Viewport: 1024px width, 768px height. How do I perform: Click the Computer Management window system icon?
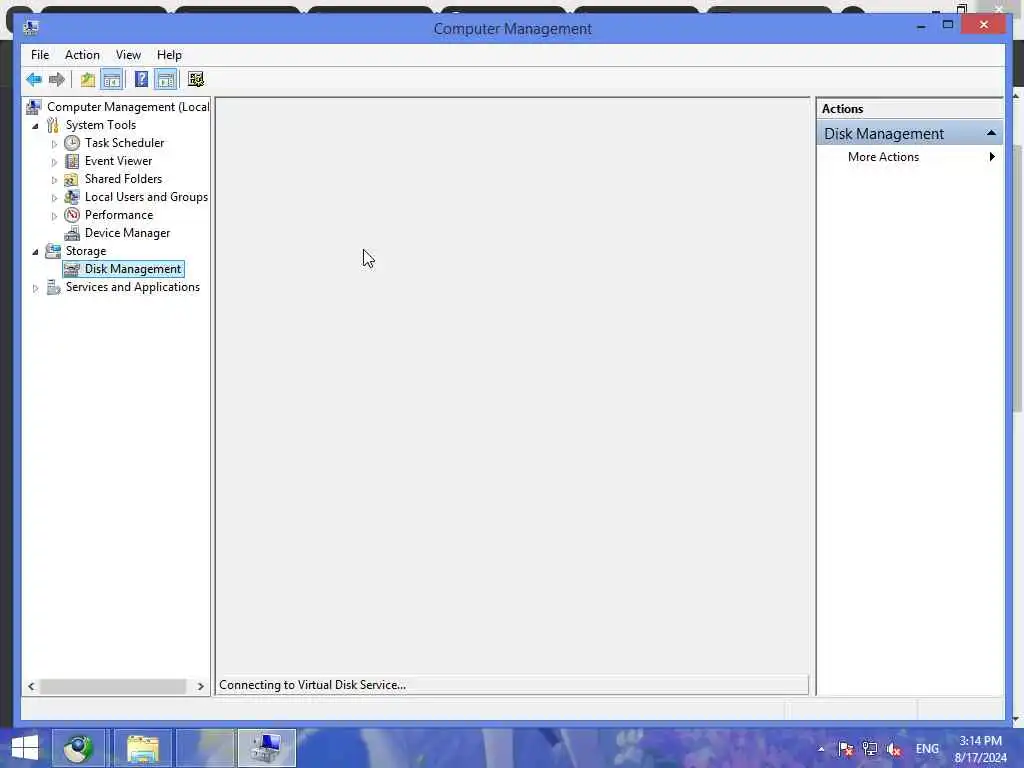(31, 27)
